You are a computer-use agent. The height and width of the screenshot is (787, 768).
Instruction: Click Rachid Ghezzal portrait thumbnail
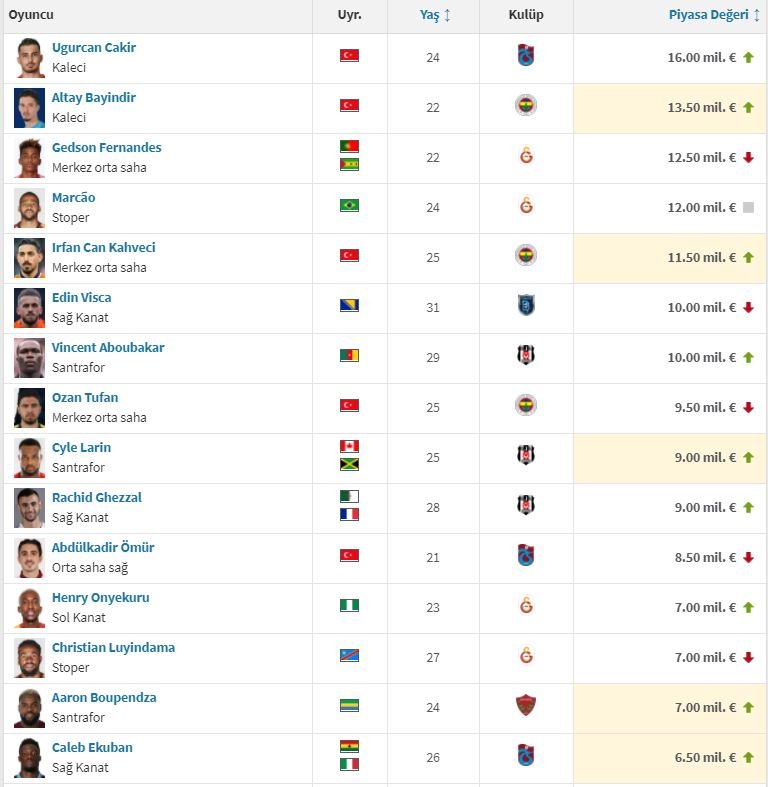pos(30,507)
